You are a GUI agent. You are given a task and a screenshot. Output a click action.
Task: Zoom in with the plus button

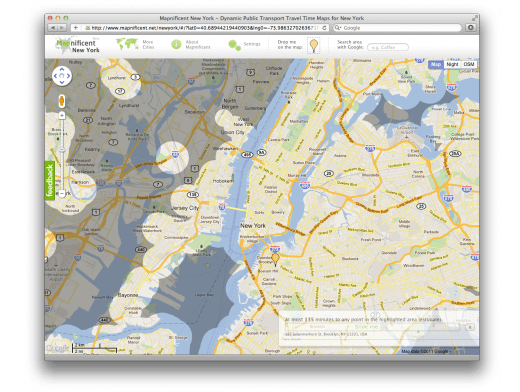point(62,115)
